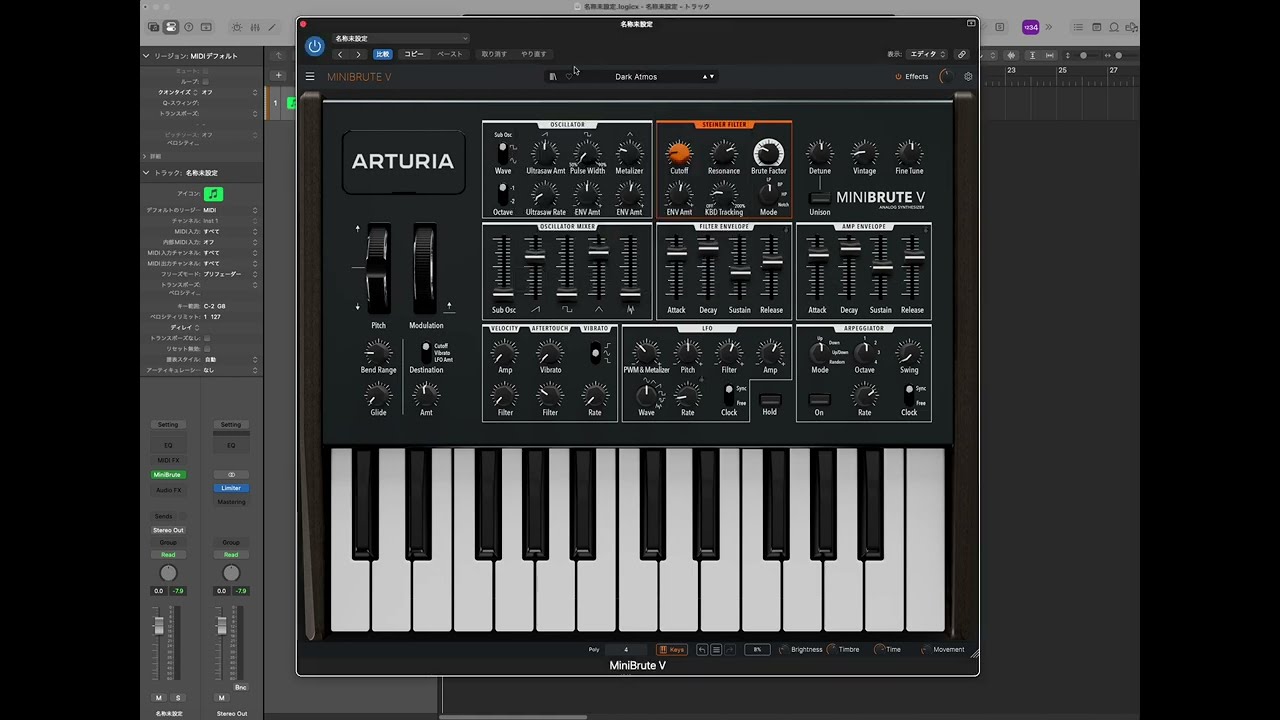
Task: Toggle the oscillator Octave switch
Action: pyautogui.click(x=502, y=194)
